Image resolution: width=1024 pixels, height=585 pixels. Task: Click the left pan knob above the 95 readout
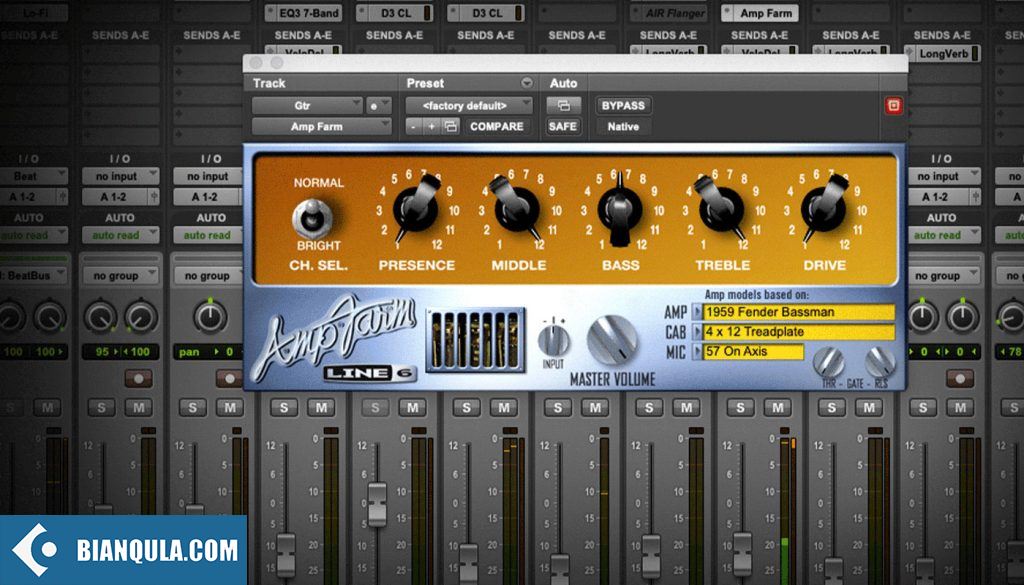pyautogui.click(x=100, y=317)
